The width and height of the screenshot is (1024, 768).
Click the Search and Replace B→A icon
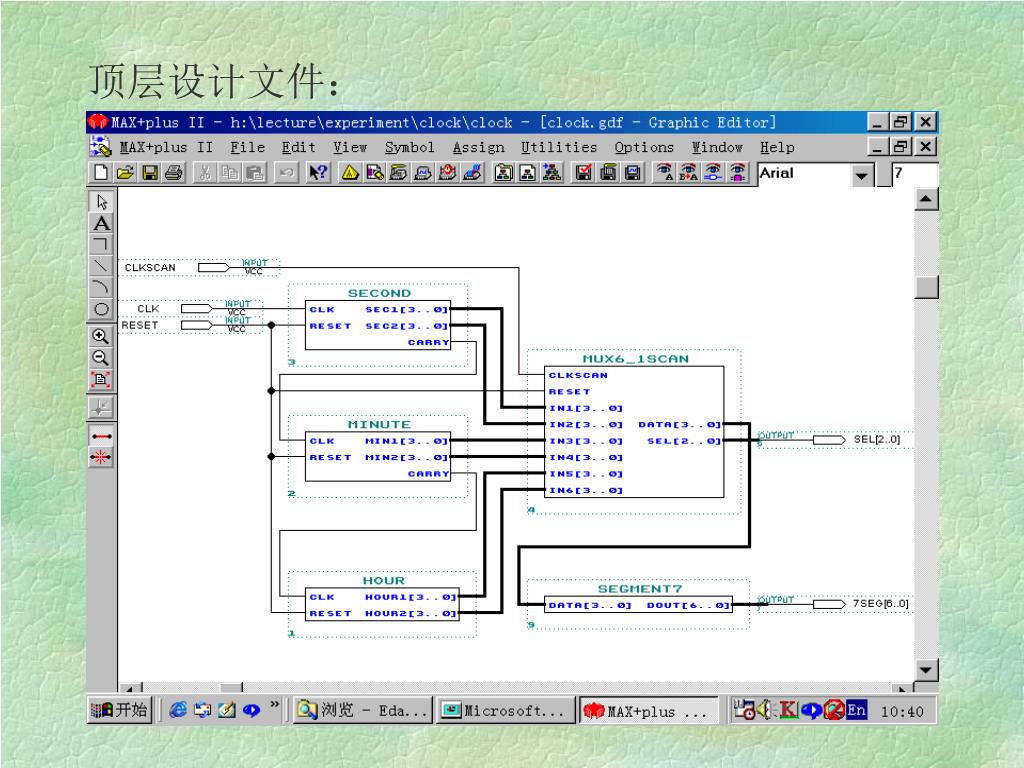point(688,172)
